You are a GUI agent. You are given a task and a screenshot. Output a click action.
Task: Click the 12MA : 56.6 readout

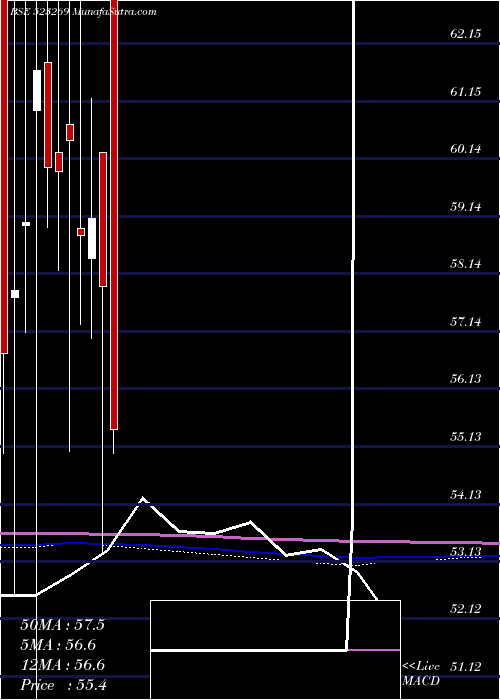click(62, 665)
